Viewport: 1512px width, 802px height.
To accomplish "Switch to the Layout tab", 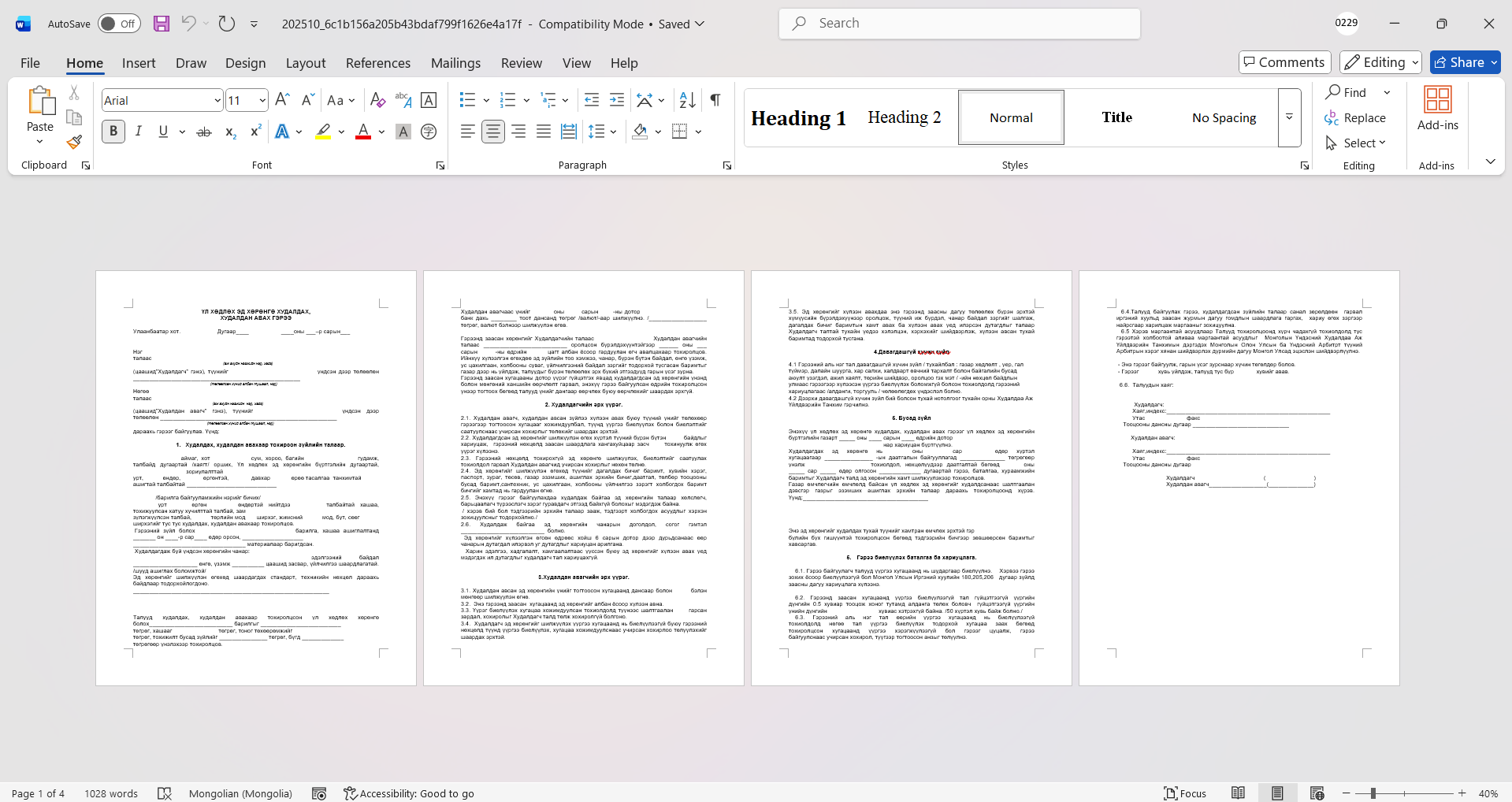I will pos(305,63).
